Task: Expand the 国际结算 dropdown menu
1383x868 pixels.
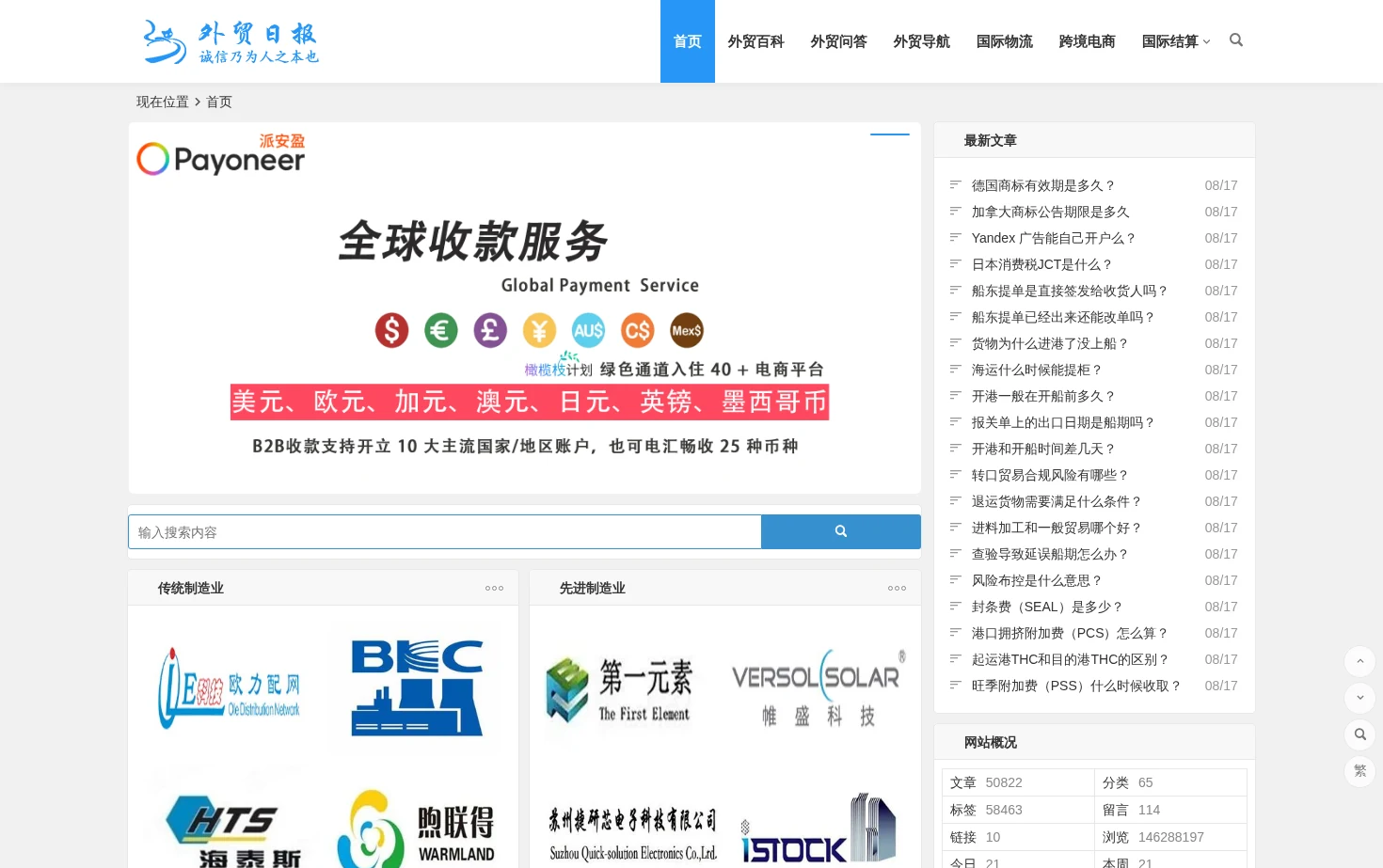Action: point(1176,41)
